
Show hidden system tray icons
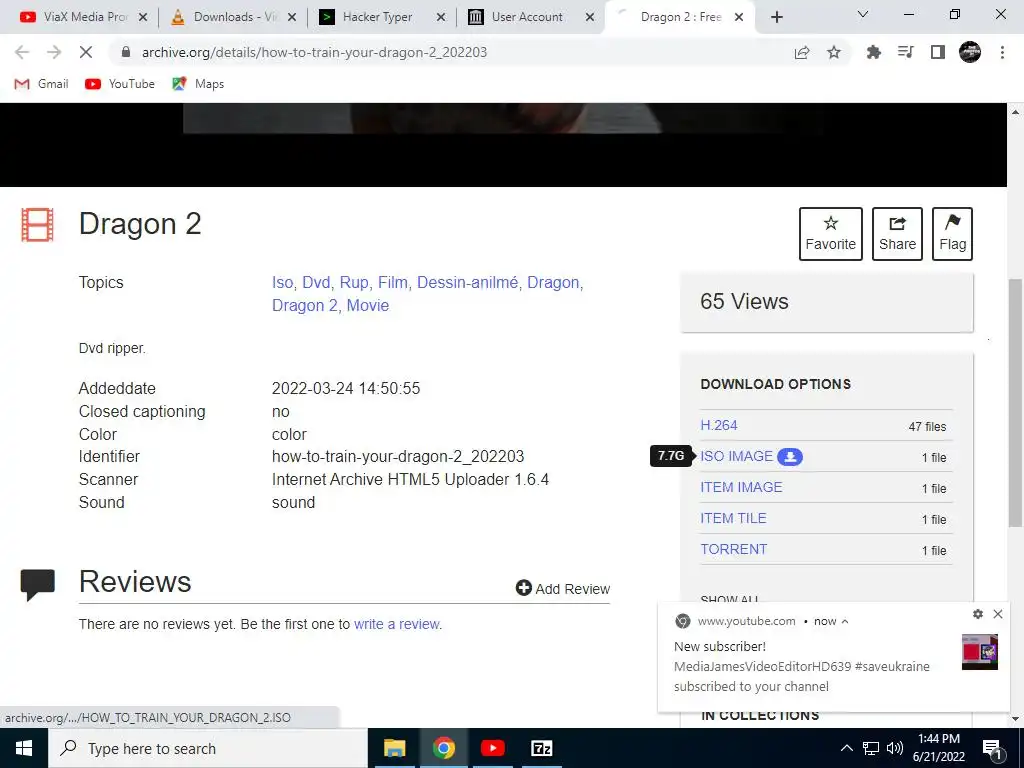point(846,748)
